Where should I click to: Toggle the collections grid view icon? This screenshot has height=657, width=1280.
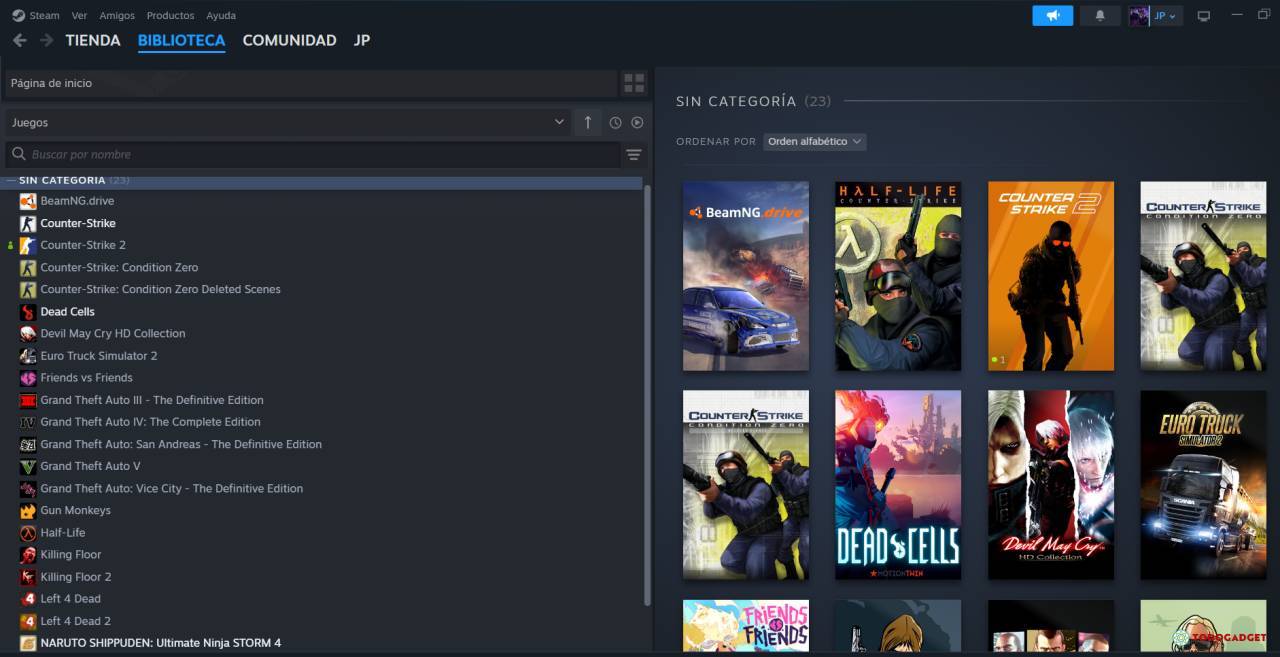click(x=634, y=83)
